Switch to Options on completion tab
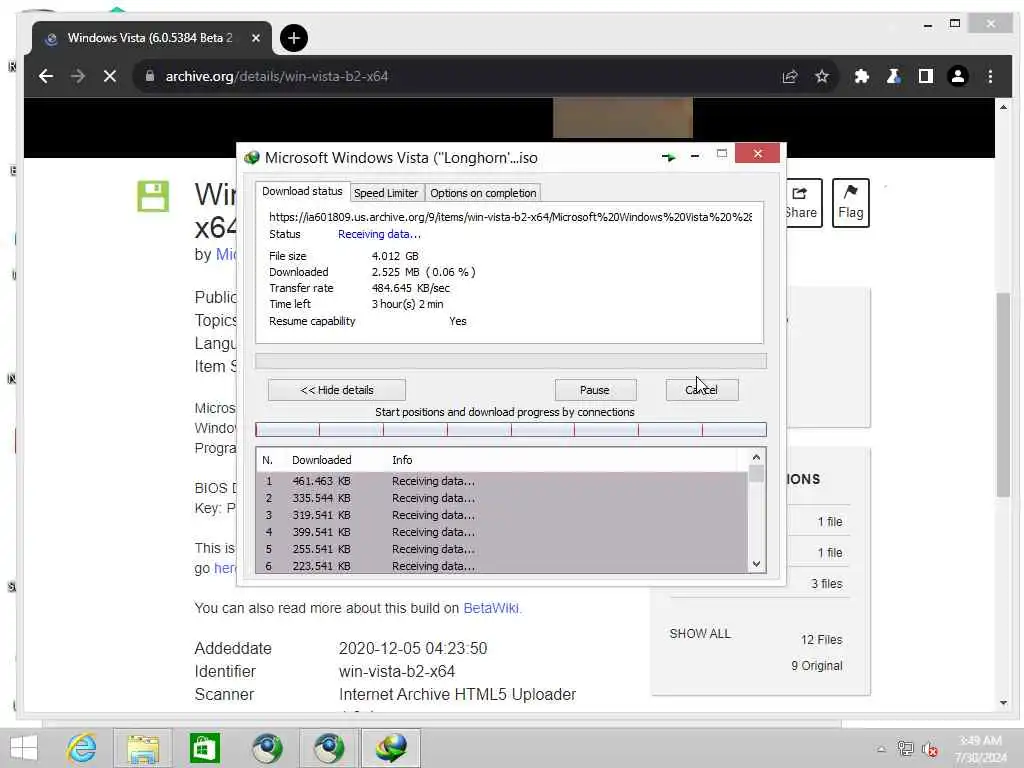 pyautogui.click(x=483, y=193)
